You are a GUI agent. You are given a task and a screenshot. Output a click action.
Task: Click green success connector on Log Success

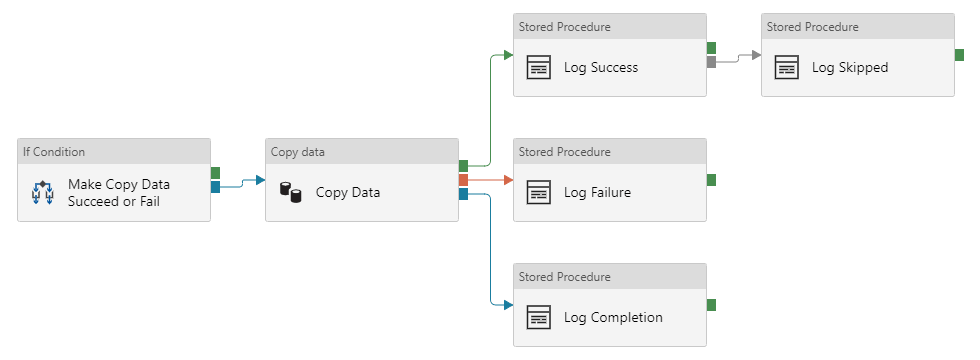tap(711, 48)
